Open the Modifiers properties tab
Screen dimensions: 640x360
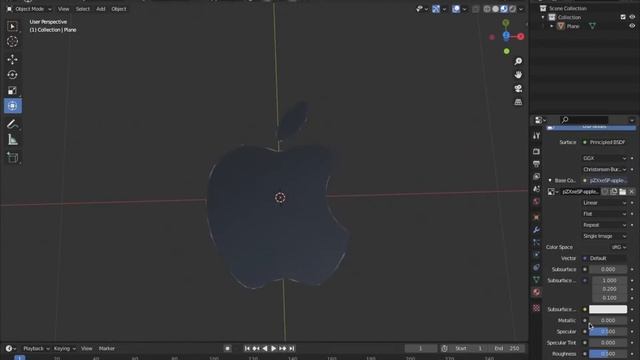pos(536,230)
